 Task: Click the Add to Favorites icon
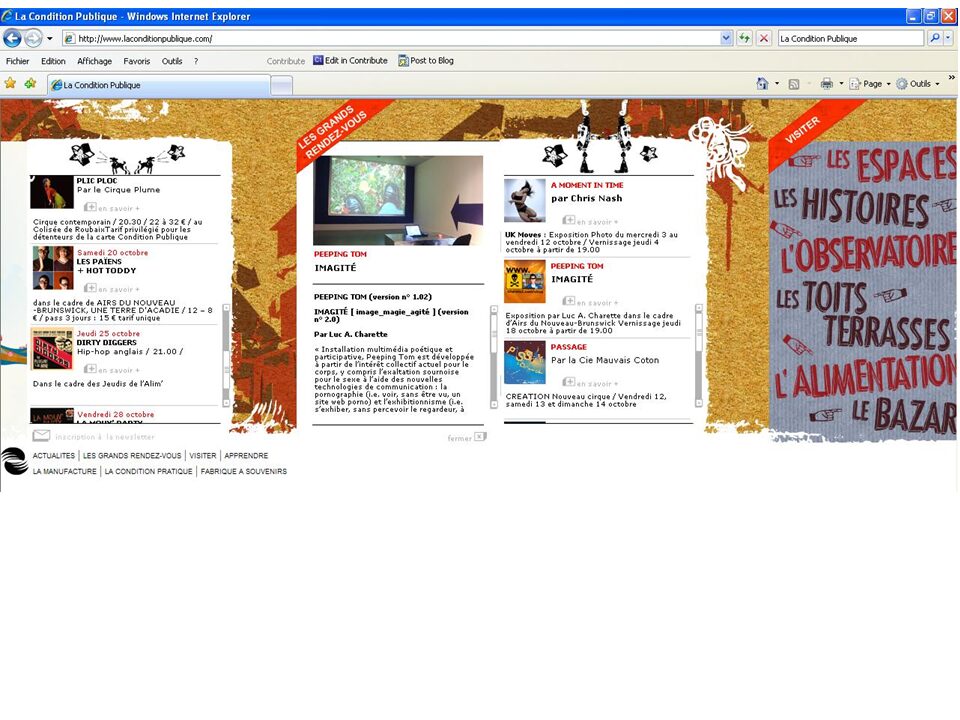[x=30, y=84]
